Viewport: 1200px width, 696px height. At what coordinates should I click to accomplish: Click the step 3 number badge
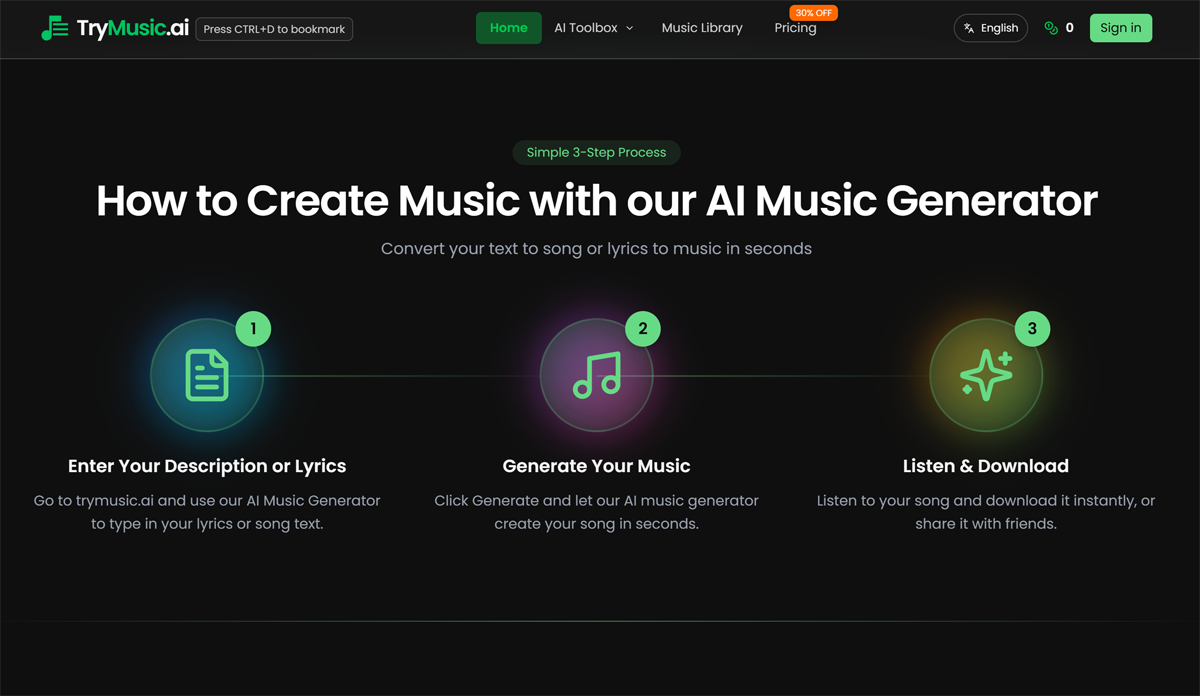(1033, 328)
